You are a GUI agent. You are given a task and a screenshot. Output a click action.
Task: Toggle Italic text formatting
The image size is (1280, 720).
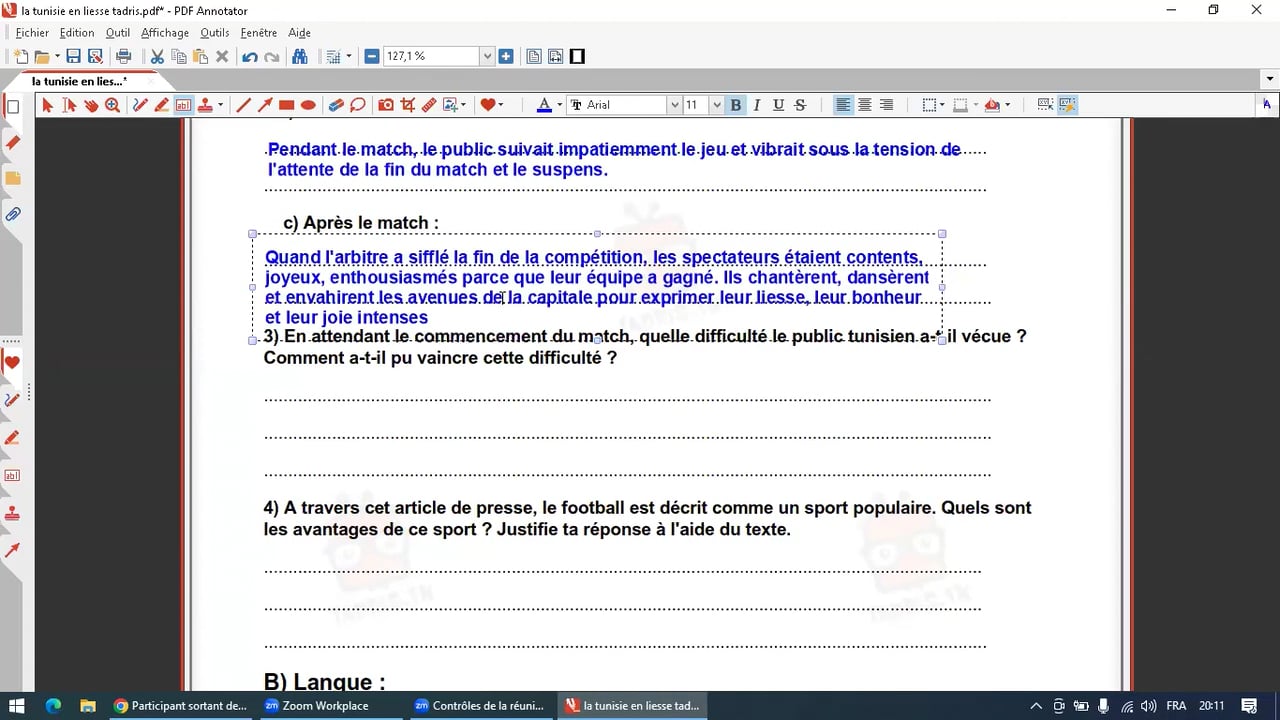[x=757, y=105]
